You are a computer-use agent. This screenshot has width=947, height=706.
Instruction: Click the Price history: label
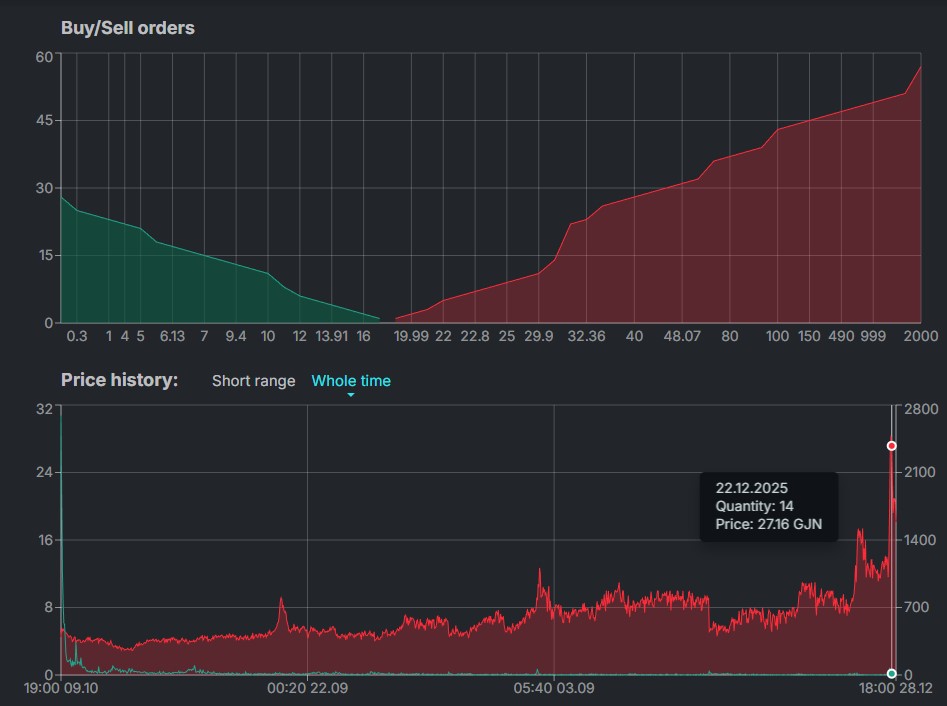(x=120, y=380)
